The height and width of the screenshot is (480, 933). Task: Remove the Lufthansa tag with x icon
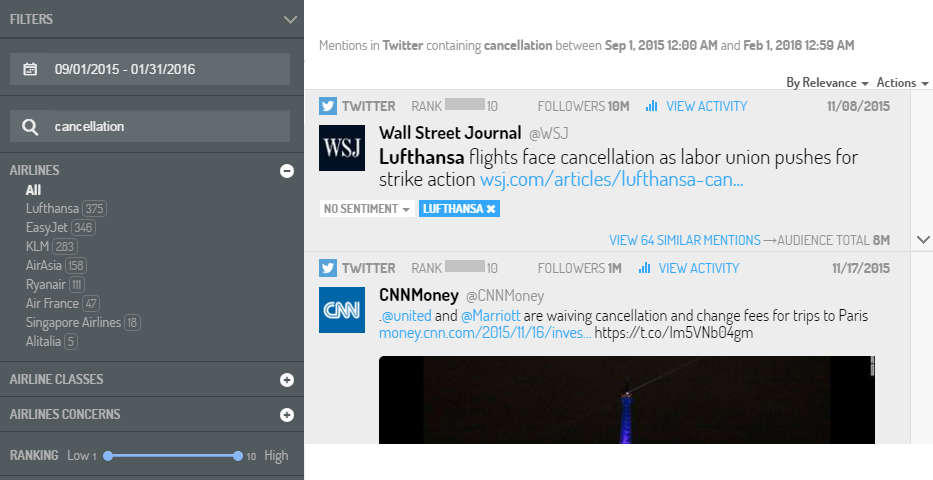click(x=490, y=209)
